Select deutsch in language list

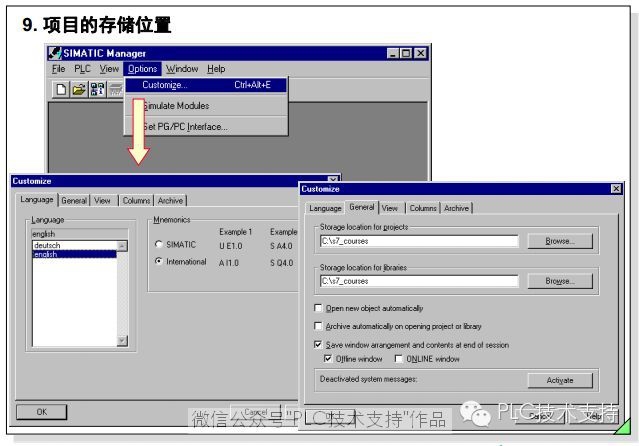(x=74, y=245)
